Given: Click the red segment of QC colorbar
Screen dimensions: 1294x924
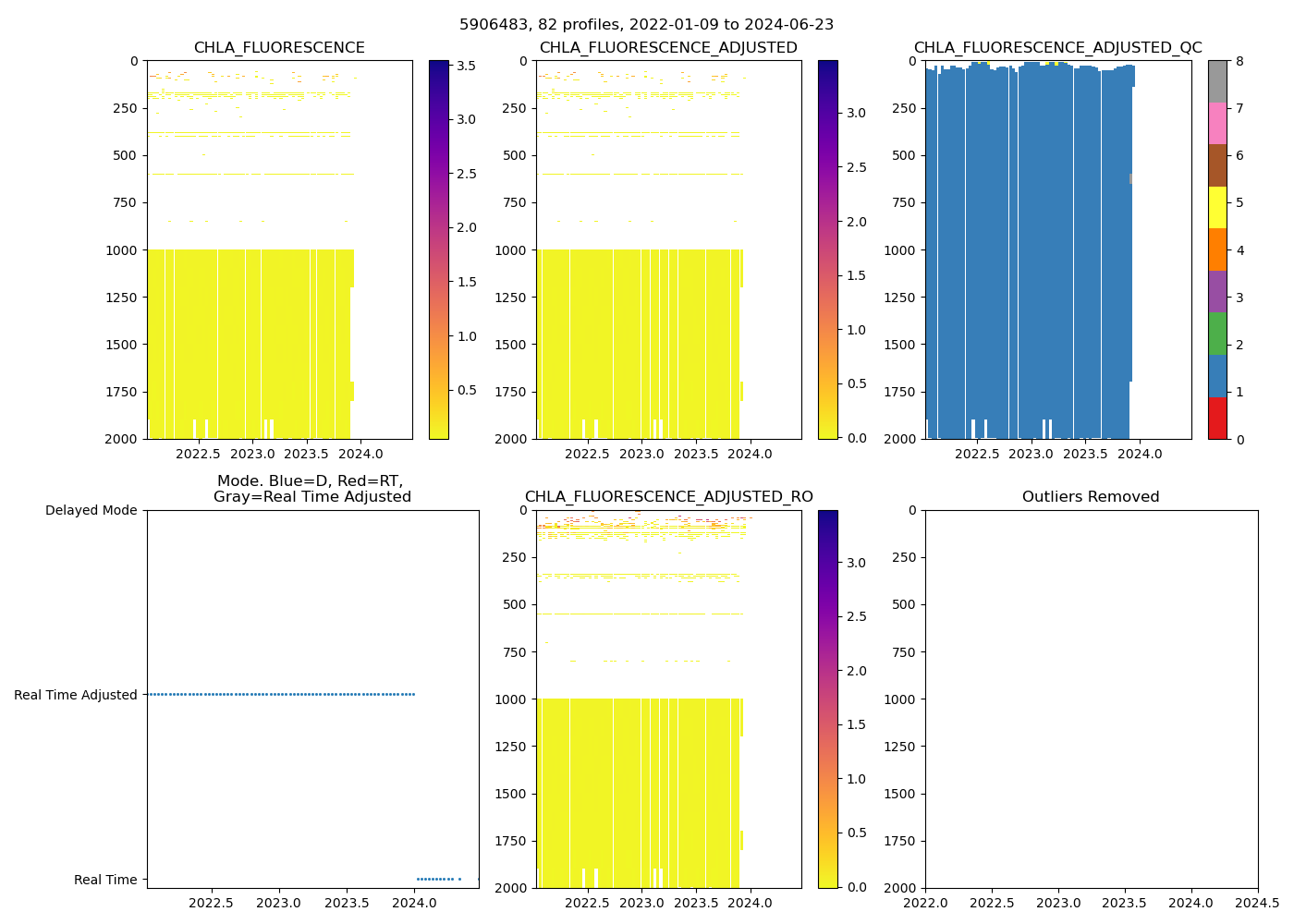Looking at the screenshot, I should [x=1217, y=418].
